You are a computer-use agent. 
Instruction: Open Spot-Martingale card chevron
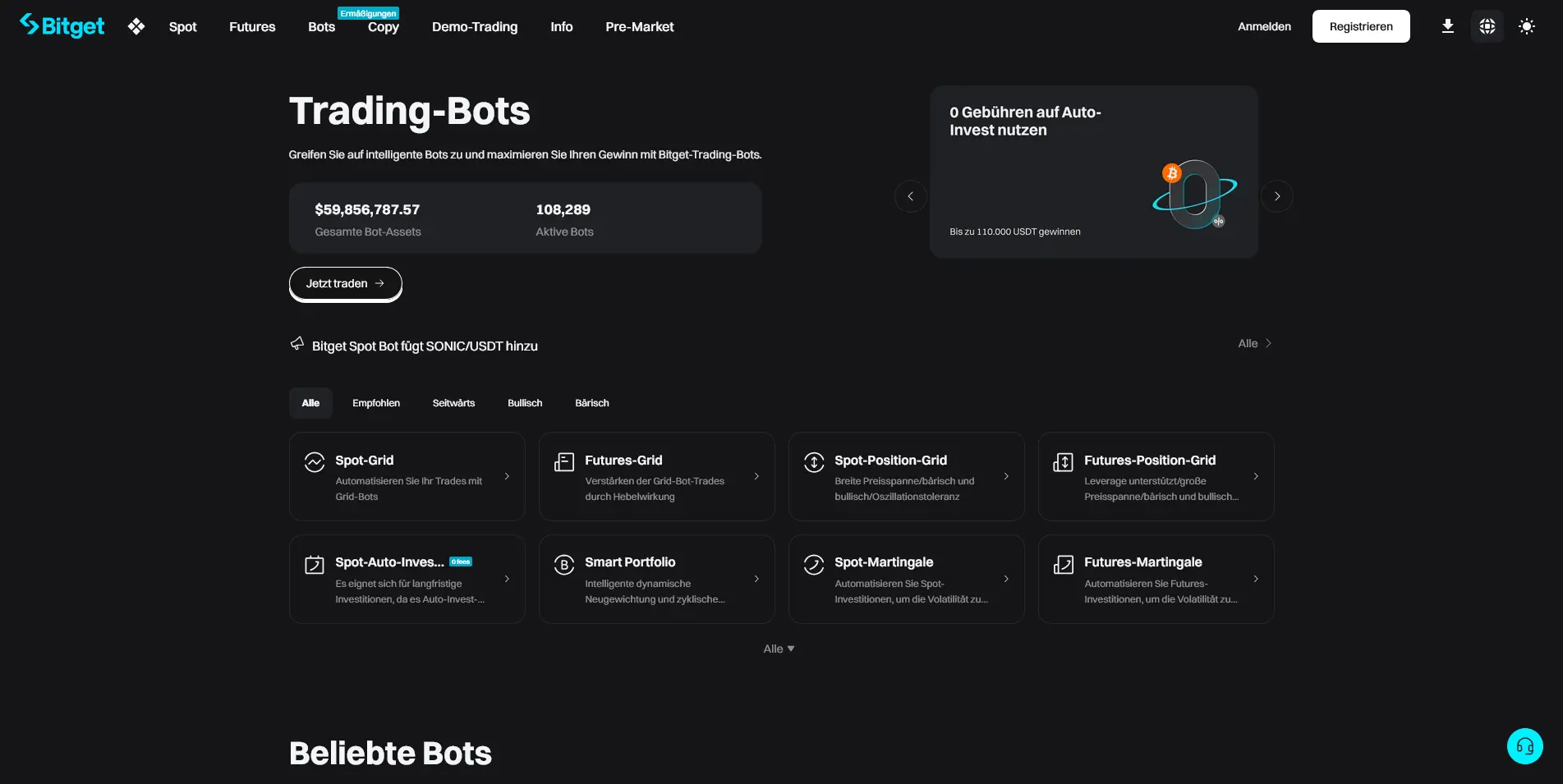[1006, 579]
